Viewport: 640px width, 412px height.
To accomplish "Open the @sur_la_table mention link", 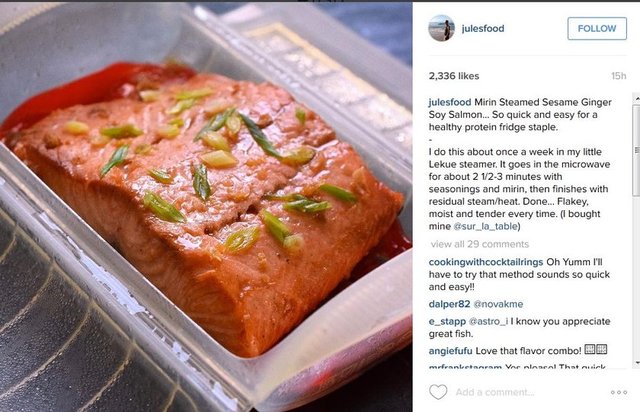I will [x=485, y=226].
